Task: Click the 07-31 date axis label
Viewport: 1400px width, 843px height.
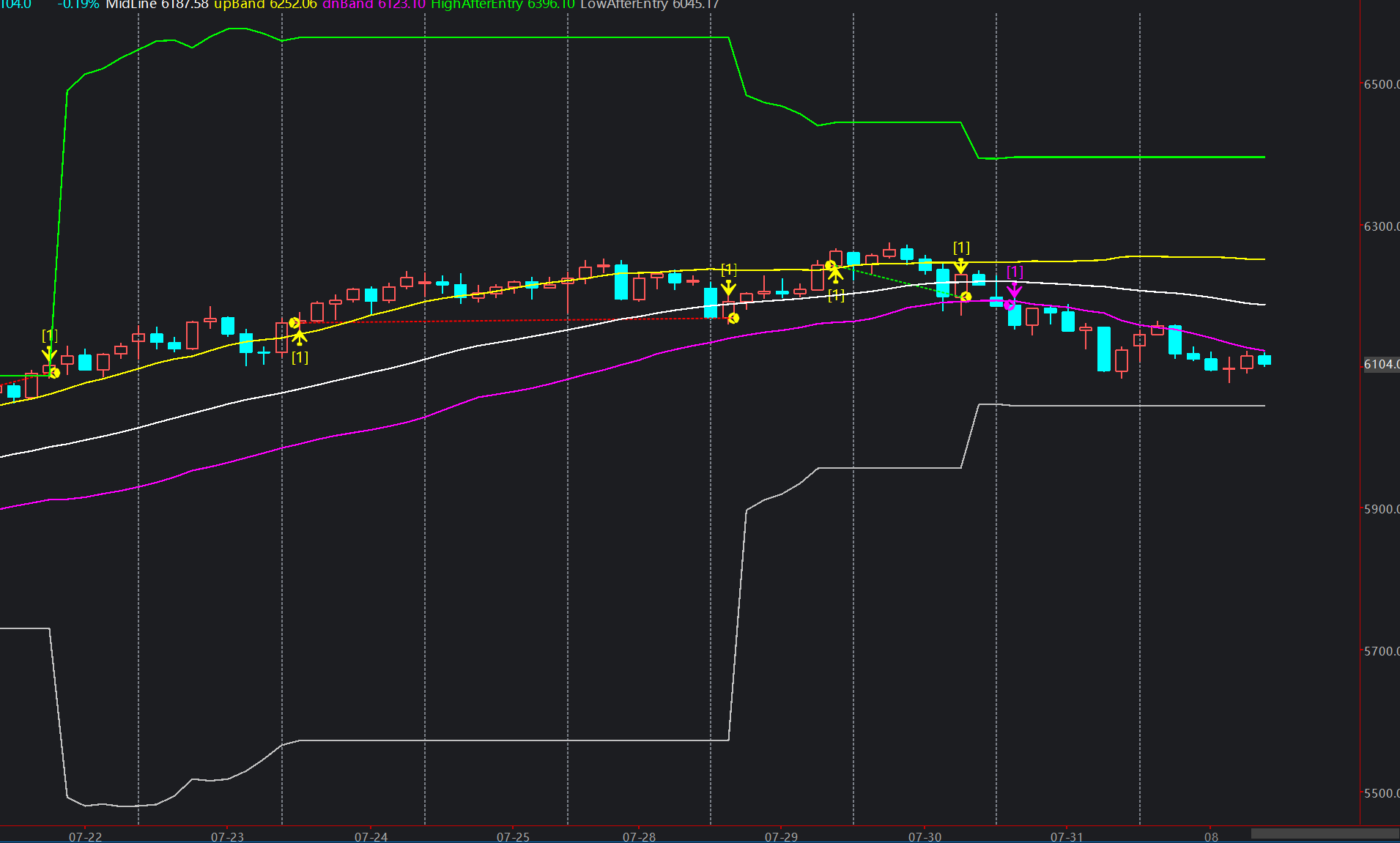Action: (x=1067, y=836)
